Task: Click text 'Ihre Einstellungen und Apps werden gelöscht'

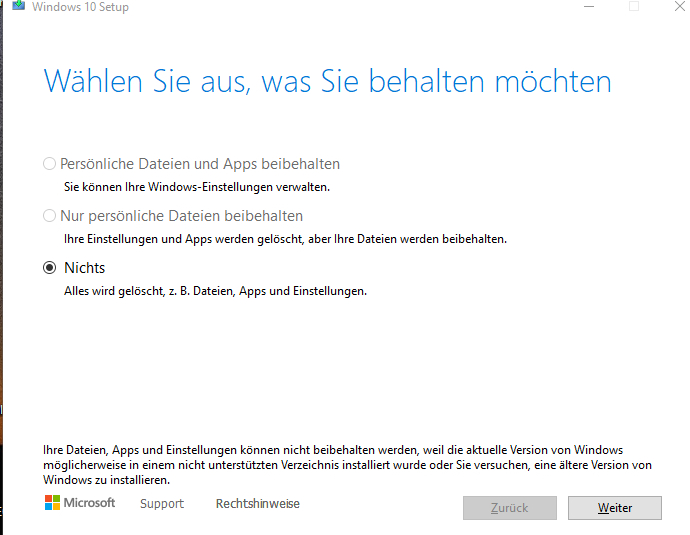Action: coord(184,239)
